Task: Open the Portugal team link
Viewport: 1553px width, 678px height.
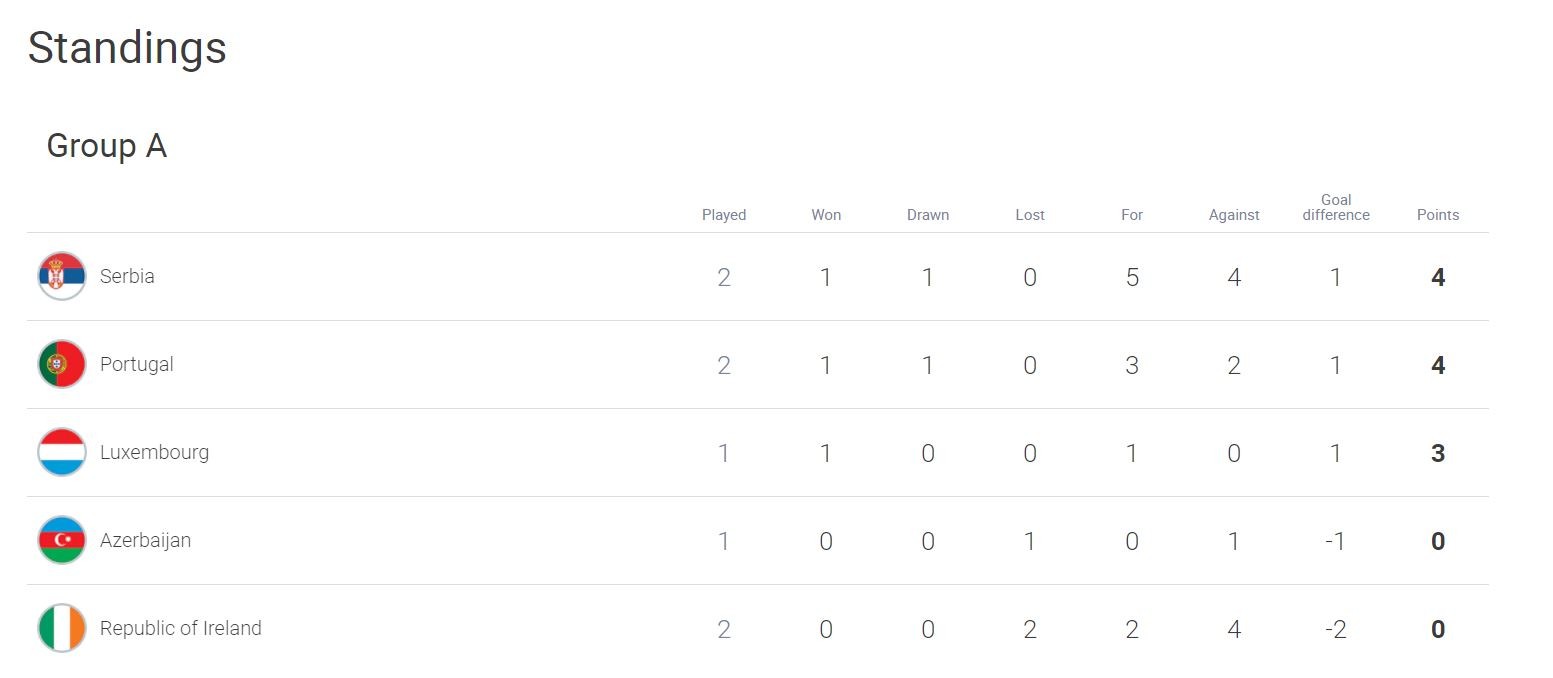Action: pyautogui.click(x=137, y=364)
